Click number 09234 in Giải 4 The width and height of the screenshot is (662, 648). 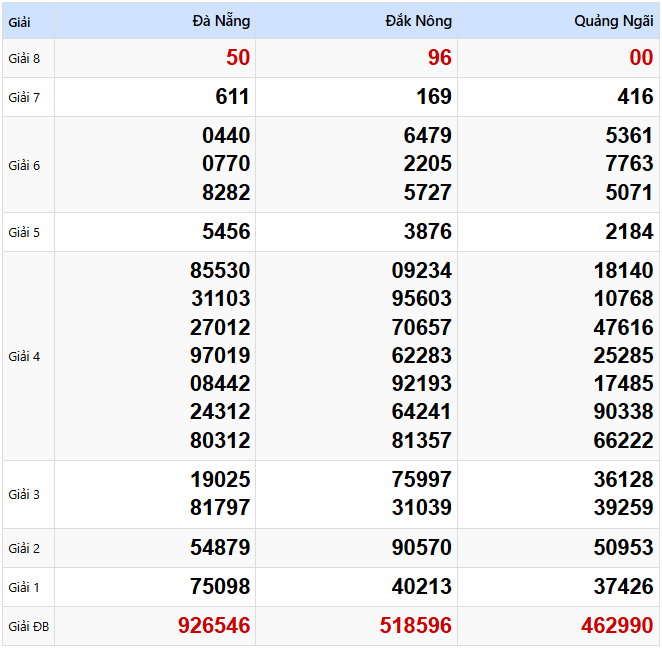click(x=422, y=271)
